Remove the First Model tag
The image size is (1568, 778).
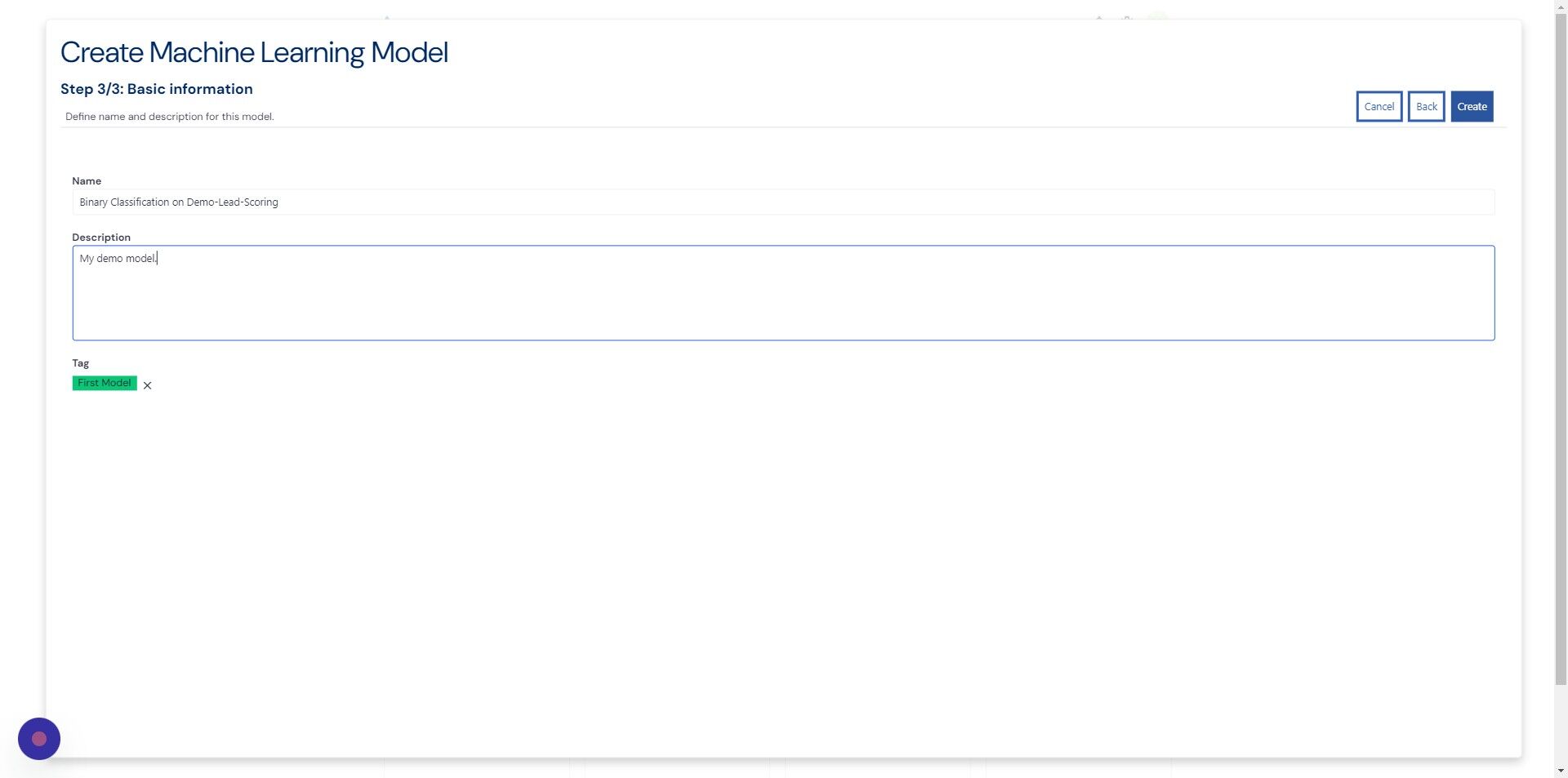click(147, 385)
